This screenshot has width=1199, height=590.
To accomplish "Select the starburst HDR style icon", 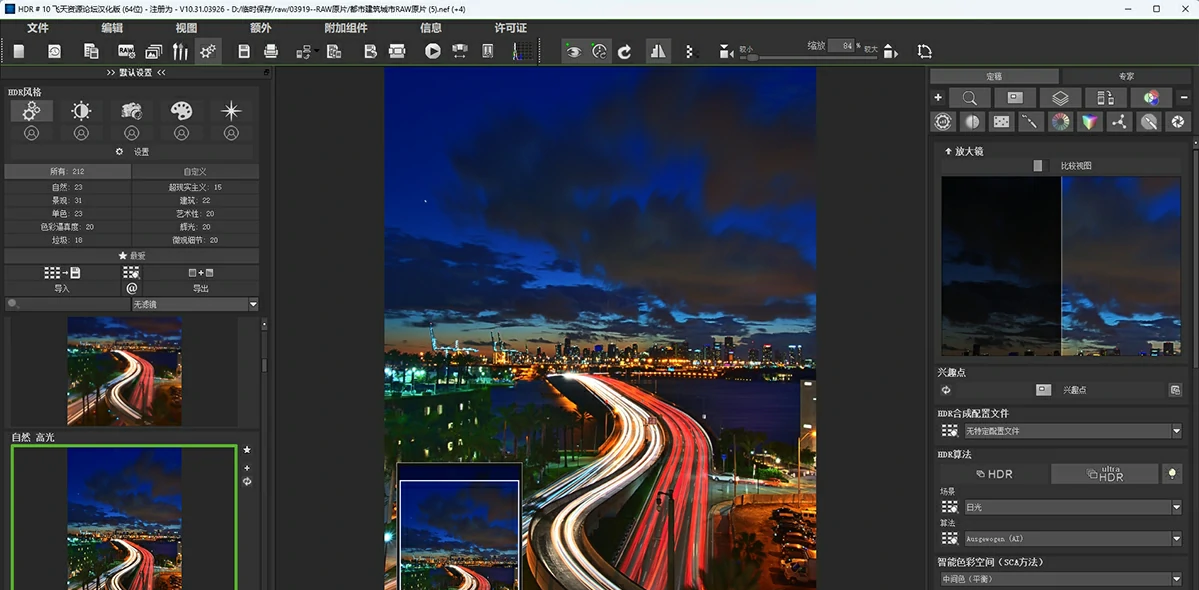I will point(231,111).
